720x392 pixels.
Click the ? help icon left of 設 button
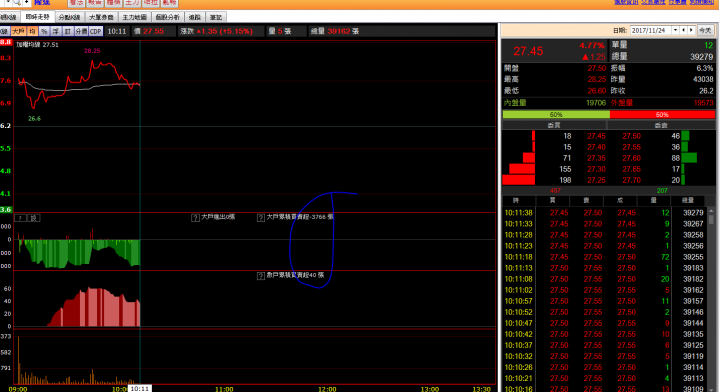click(x=21, y=218)
